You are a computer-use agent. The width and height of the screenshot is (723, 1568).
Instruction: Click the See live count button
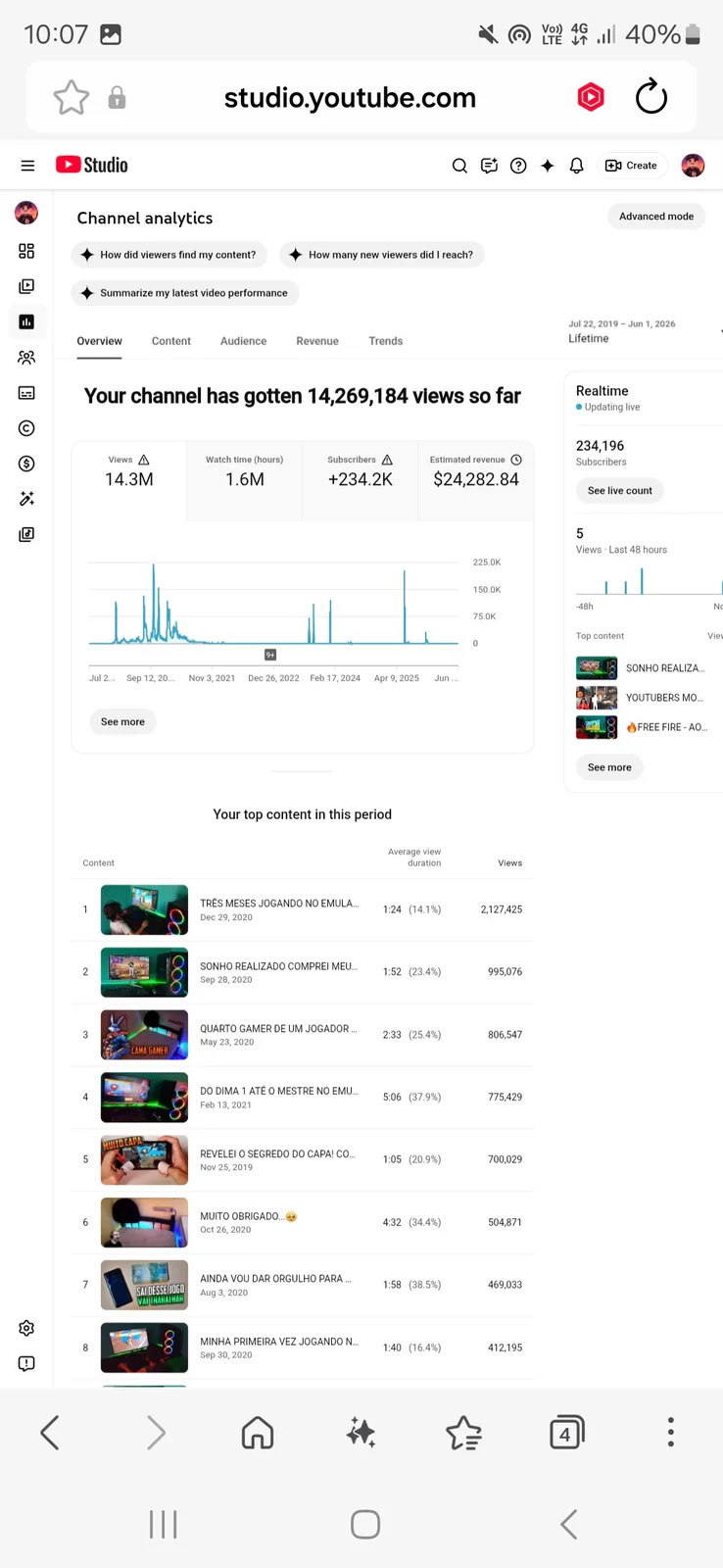point(619,491)
